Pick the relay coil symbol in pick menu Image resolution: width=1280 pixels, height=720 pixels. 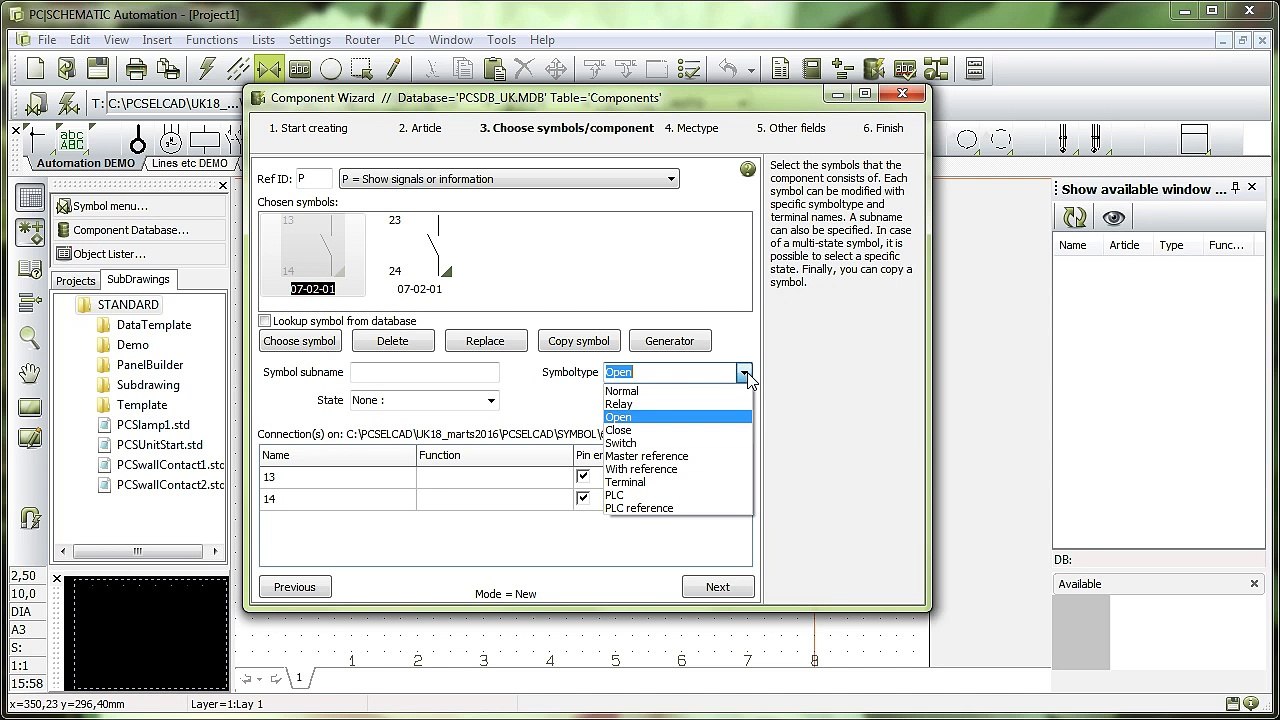(x=204, y=139)
